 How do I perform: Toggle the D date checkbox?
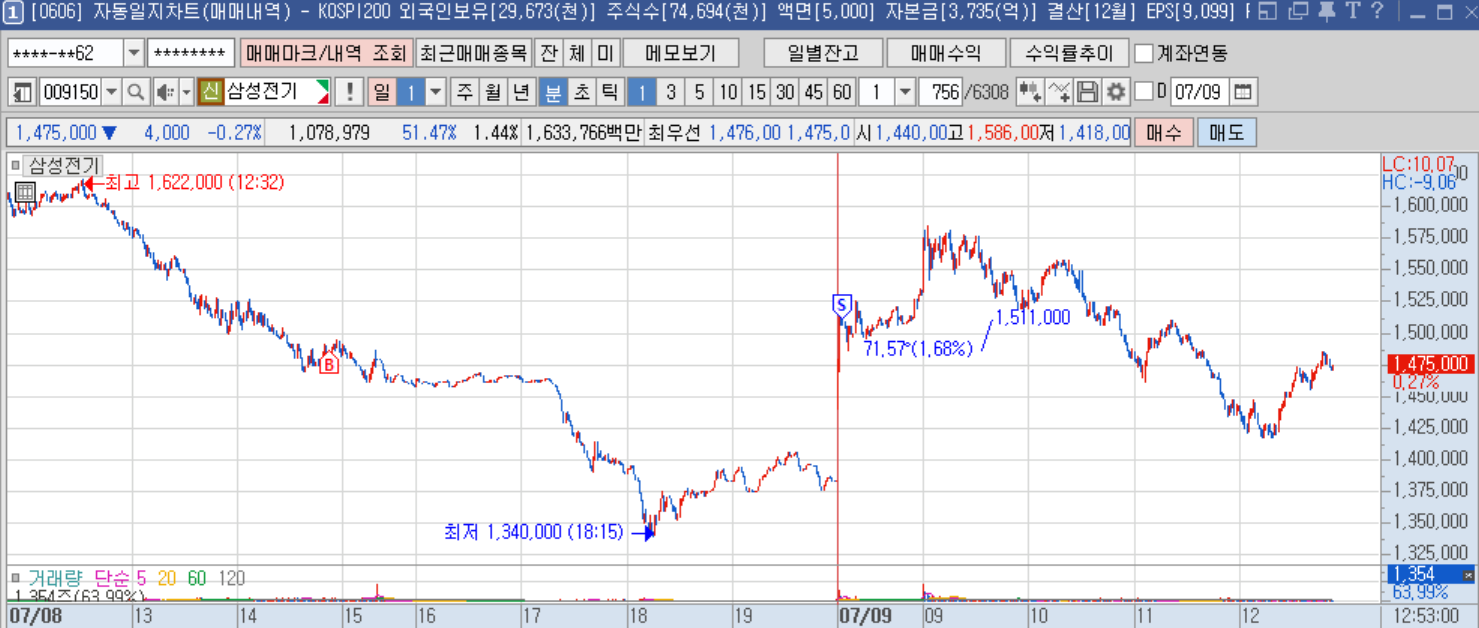(x=1144, y=93)
